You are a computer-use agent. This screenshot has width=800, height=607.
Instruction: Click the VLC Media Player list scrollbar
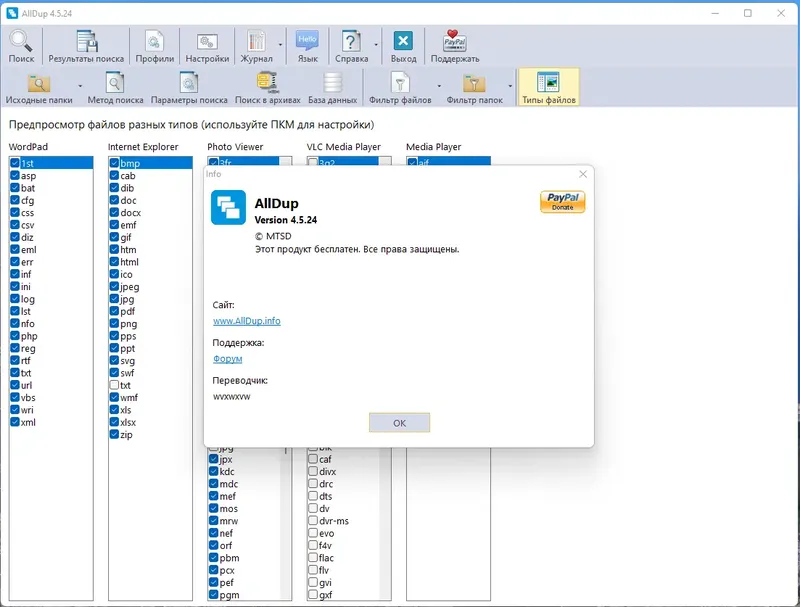(x=385, y=523)
